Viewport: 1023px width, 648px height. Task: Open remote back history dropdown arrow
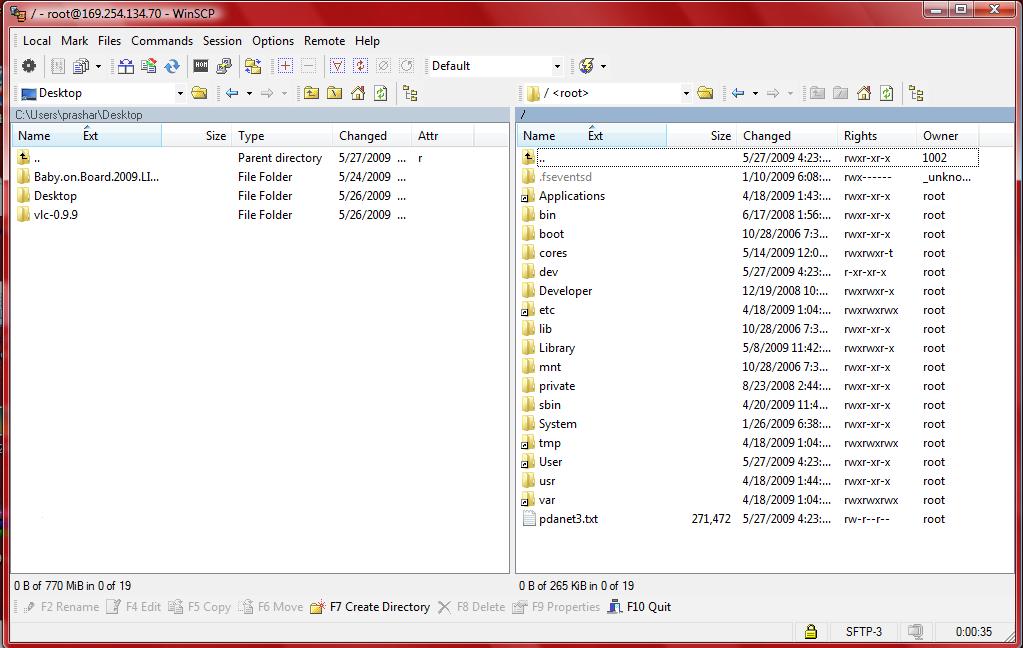[x=756, y=93]
